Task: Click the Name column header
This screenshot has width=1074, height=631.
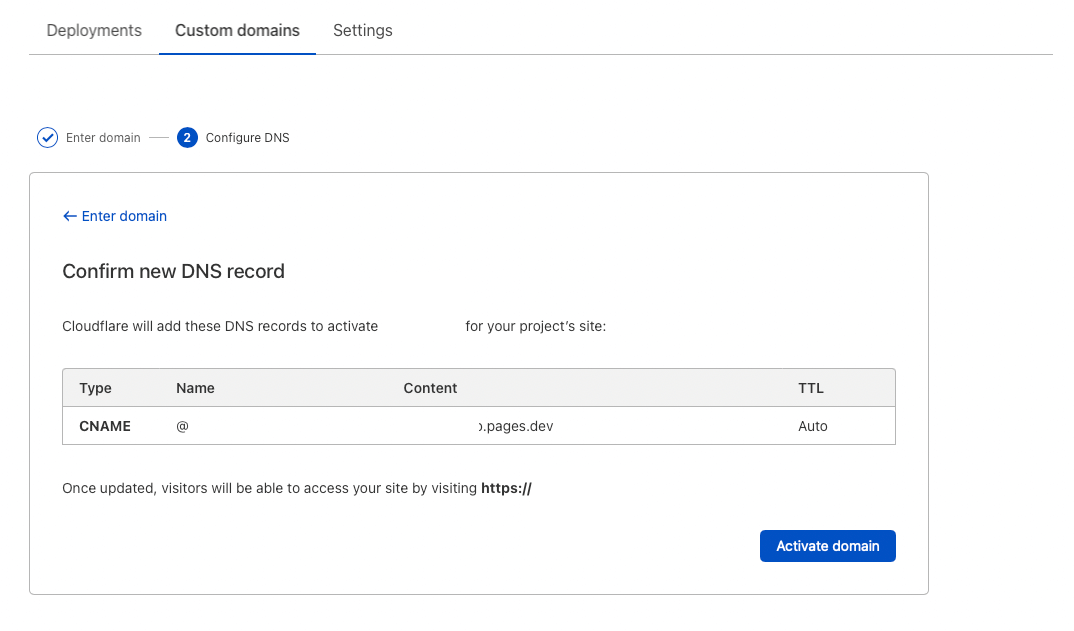Action: click(195, 387)
